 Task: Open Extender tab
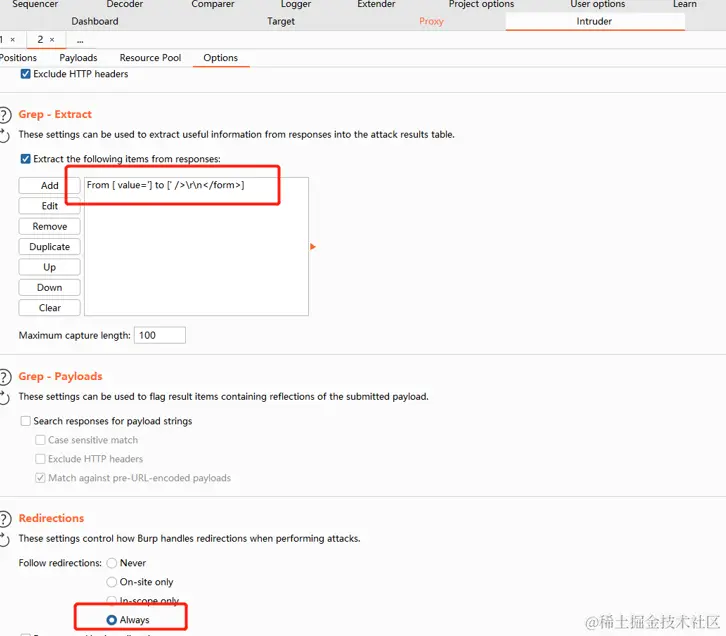[x=376, y=4]
